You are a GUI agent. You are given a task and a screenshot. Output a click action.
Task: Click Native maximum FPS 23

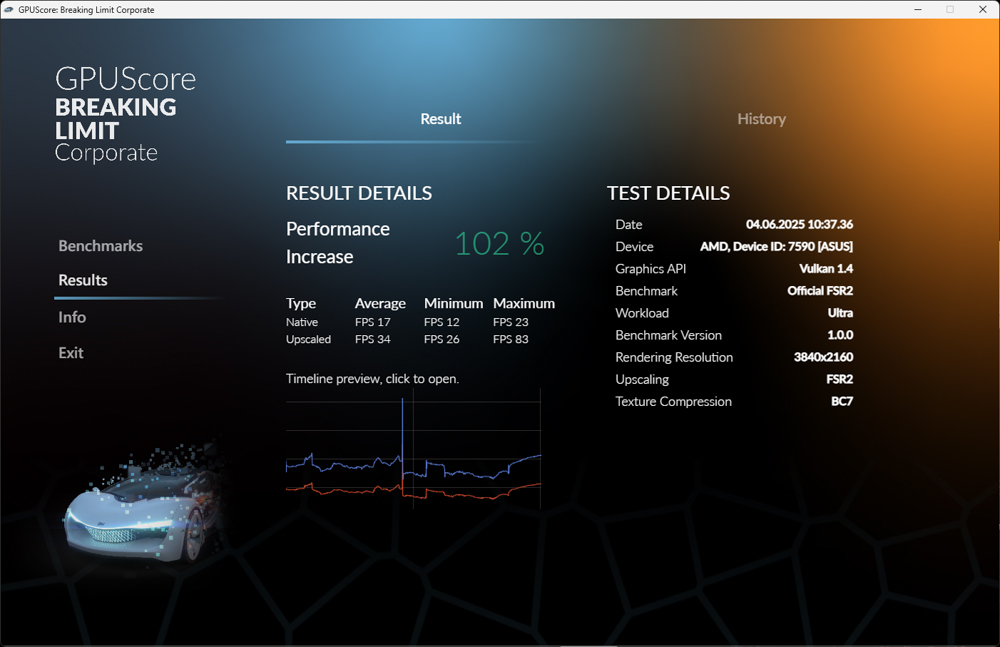pos(510,322)
